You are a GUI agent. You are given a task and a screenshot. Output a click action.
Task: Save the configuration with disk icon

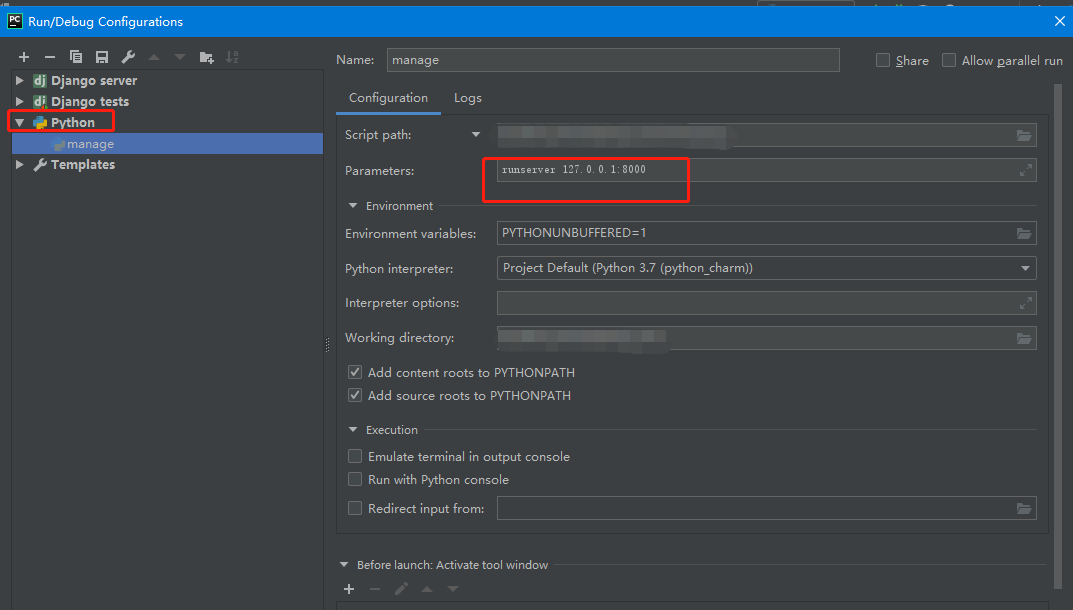(102, 57)
